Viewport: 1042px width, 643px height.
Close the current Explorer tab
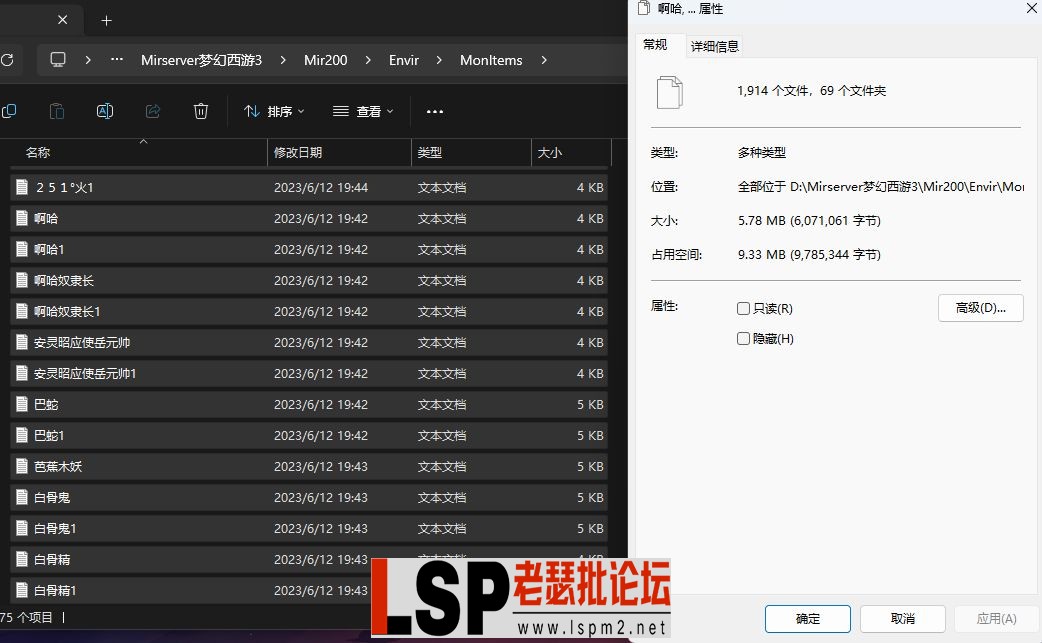click(62, 20)
